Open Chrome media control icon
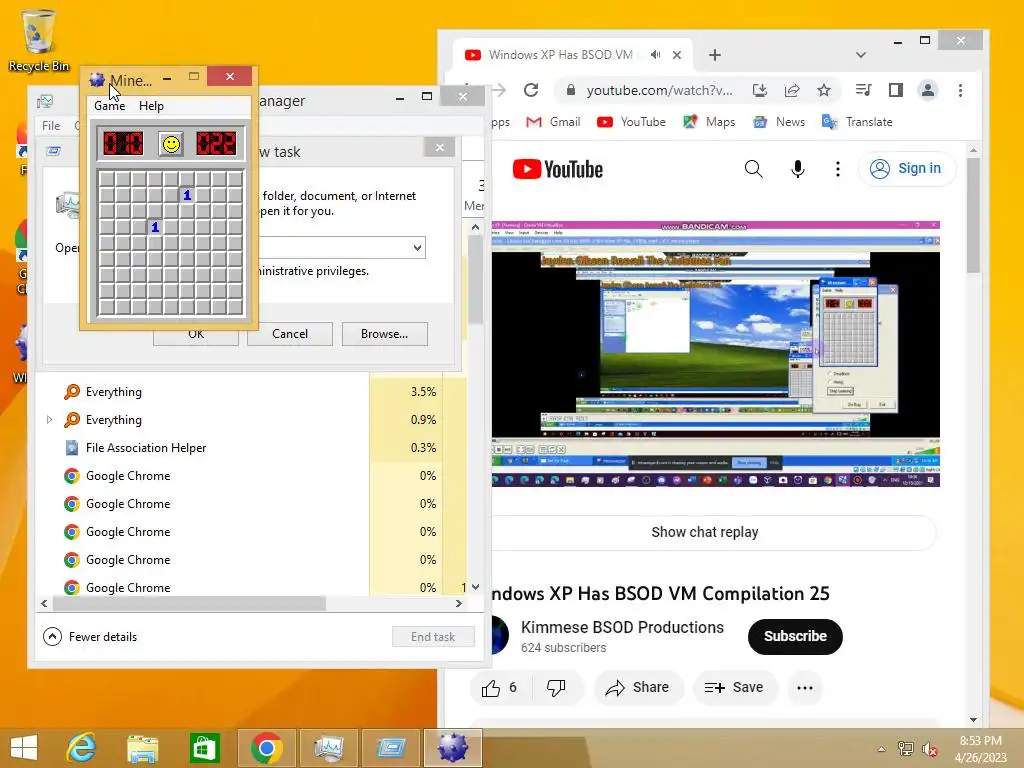1024x768 pixels. [x=863, y=90]
